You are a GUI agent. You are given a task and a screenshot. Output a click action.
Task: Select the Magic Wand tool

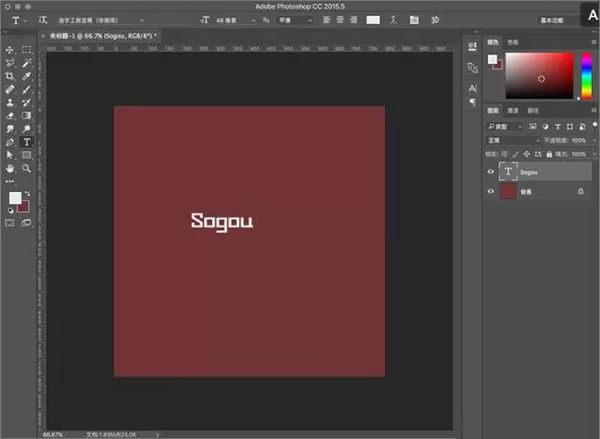click(x=26, y=63)
